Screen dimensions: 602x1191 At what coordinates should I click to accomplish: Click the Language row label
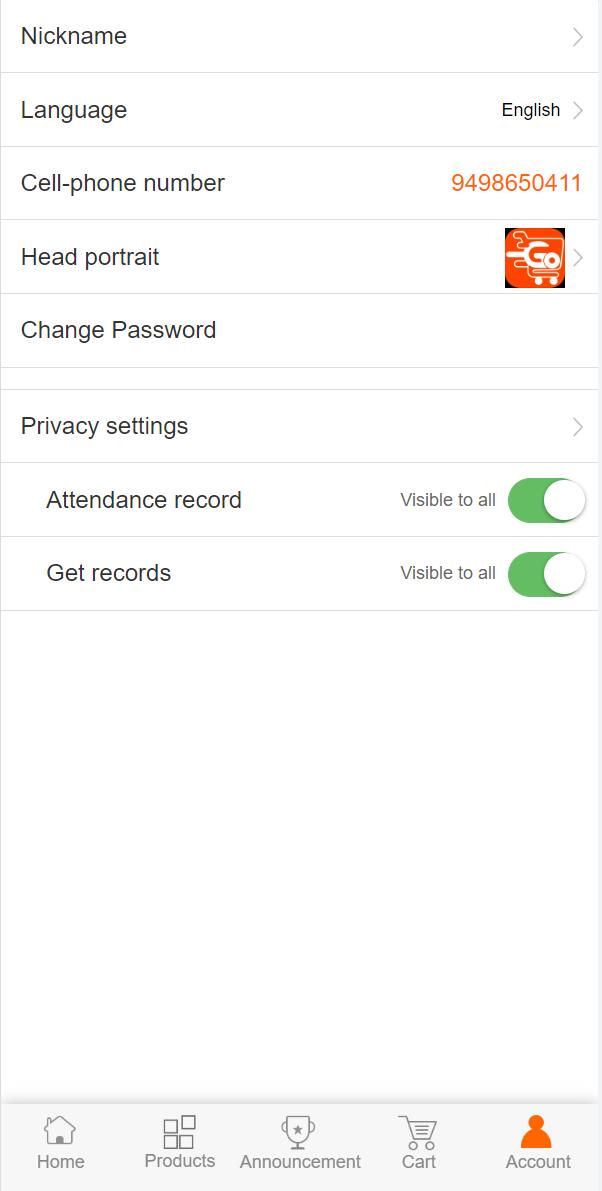[74, 110]
